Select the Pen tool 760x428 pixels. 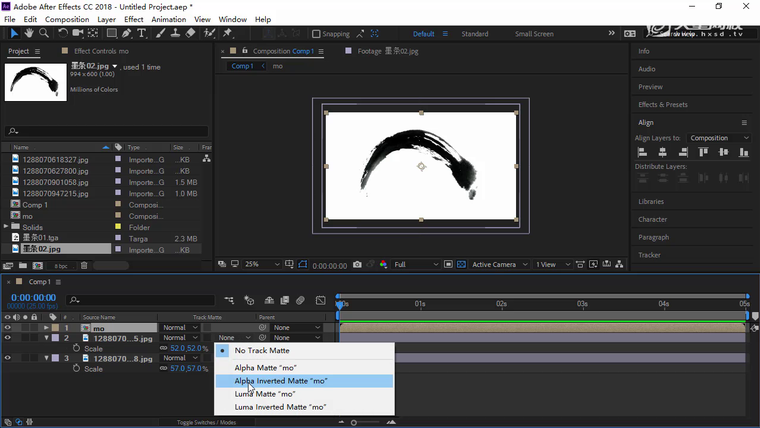127,33
